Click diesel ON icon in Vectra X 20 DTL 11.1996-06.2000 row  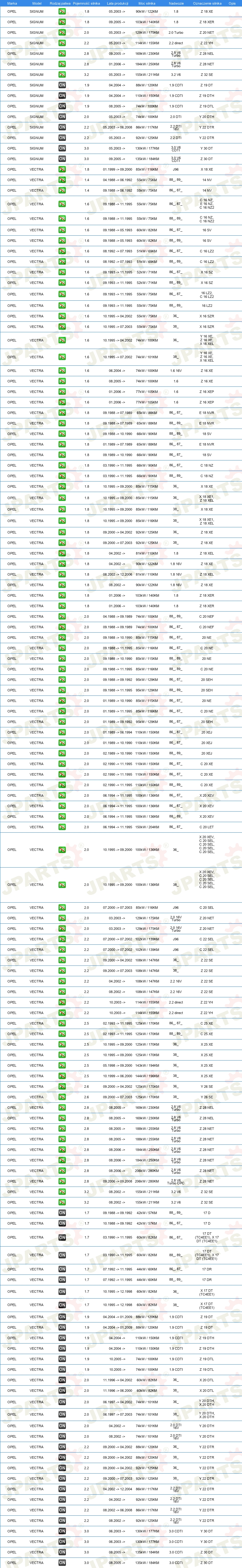[x=62, y=1390]
